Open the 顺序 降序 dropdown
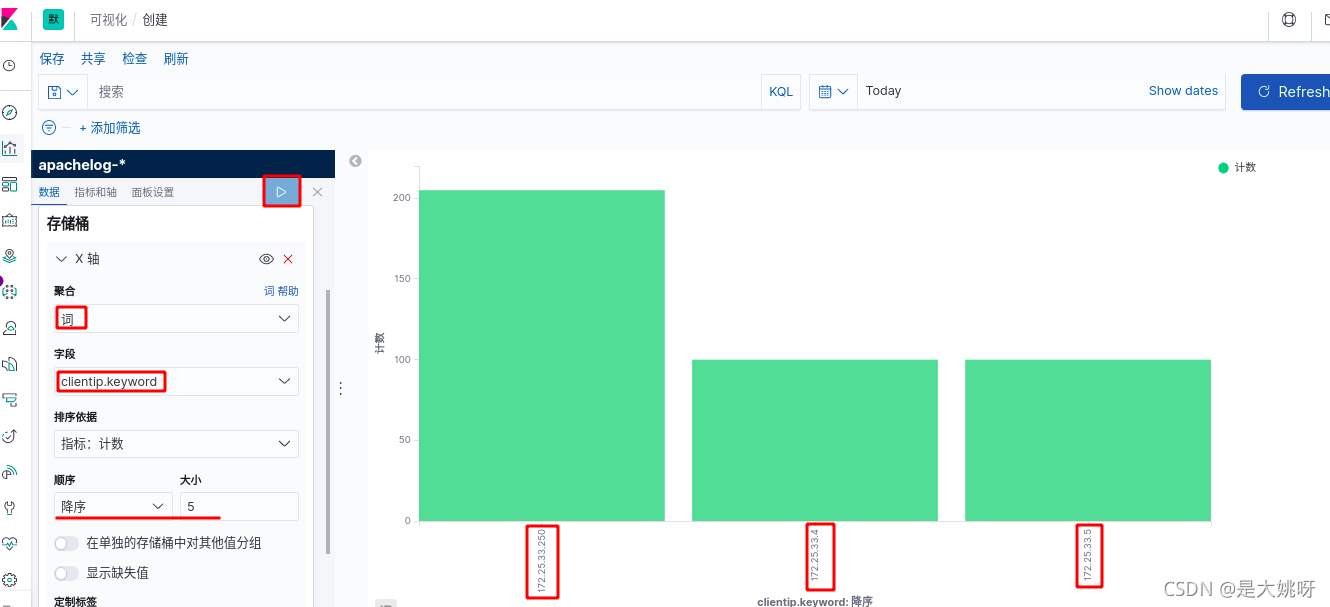 [113, 507]
